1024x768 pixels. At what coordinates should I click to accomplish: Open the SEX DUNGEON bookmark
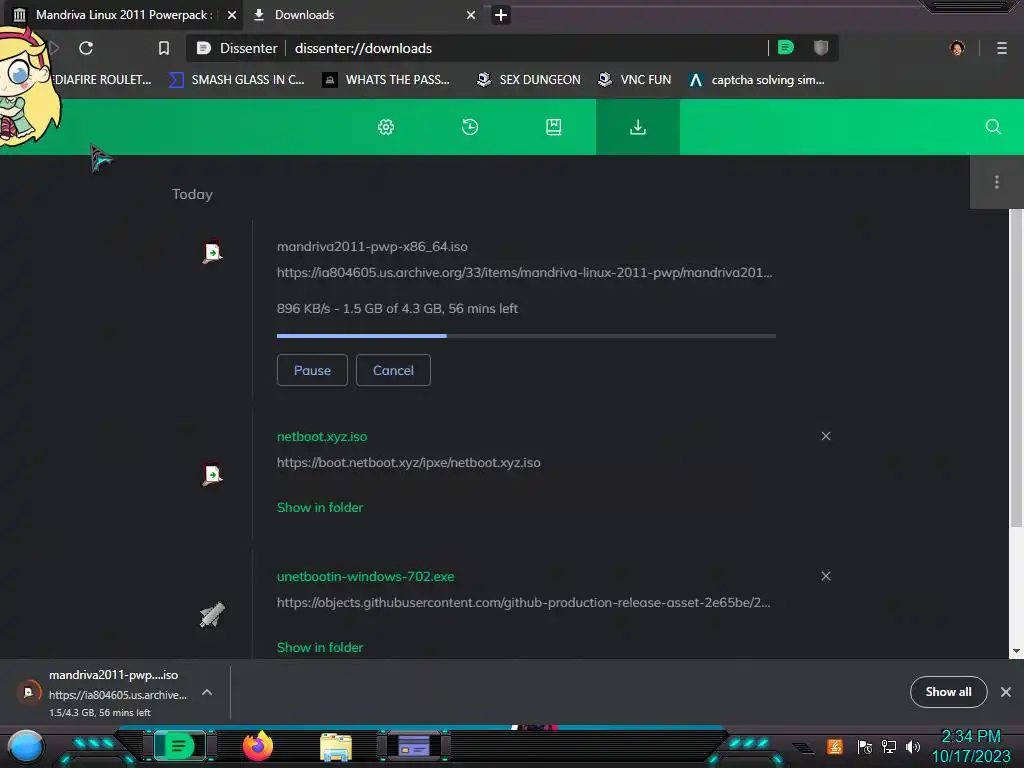(528, 80)
